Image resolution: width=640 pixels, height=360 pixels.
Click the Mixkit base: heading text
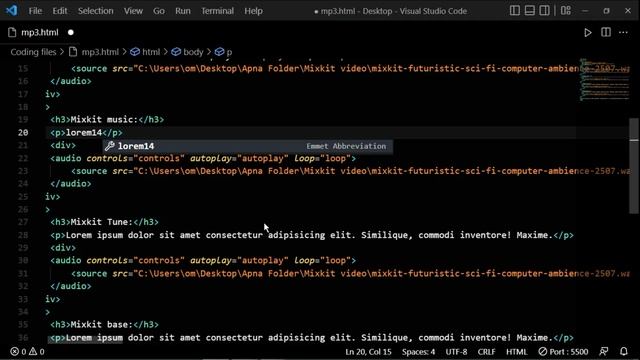(102, 324)
